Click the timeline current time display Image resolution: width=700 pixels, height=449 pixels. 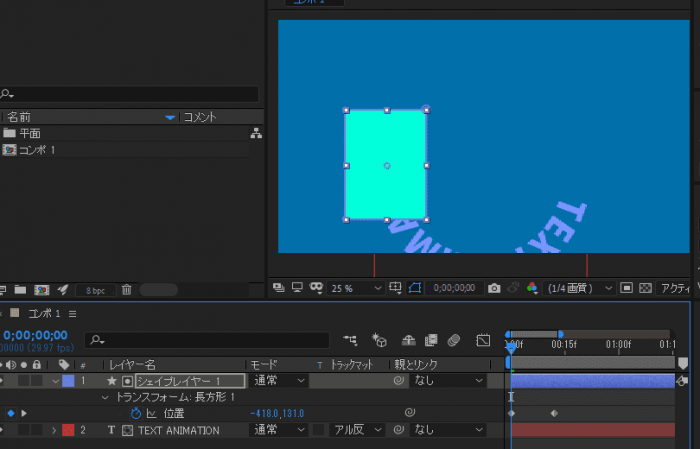pos(36,335)
